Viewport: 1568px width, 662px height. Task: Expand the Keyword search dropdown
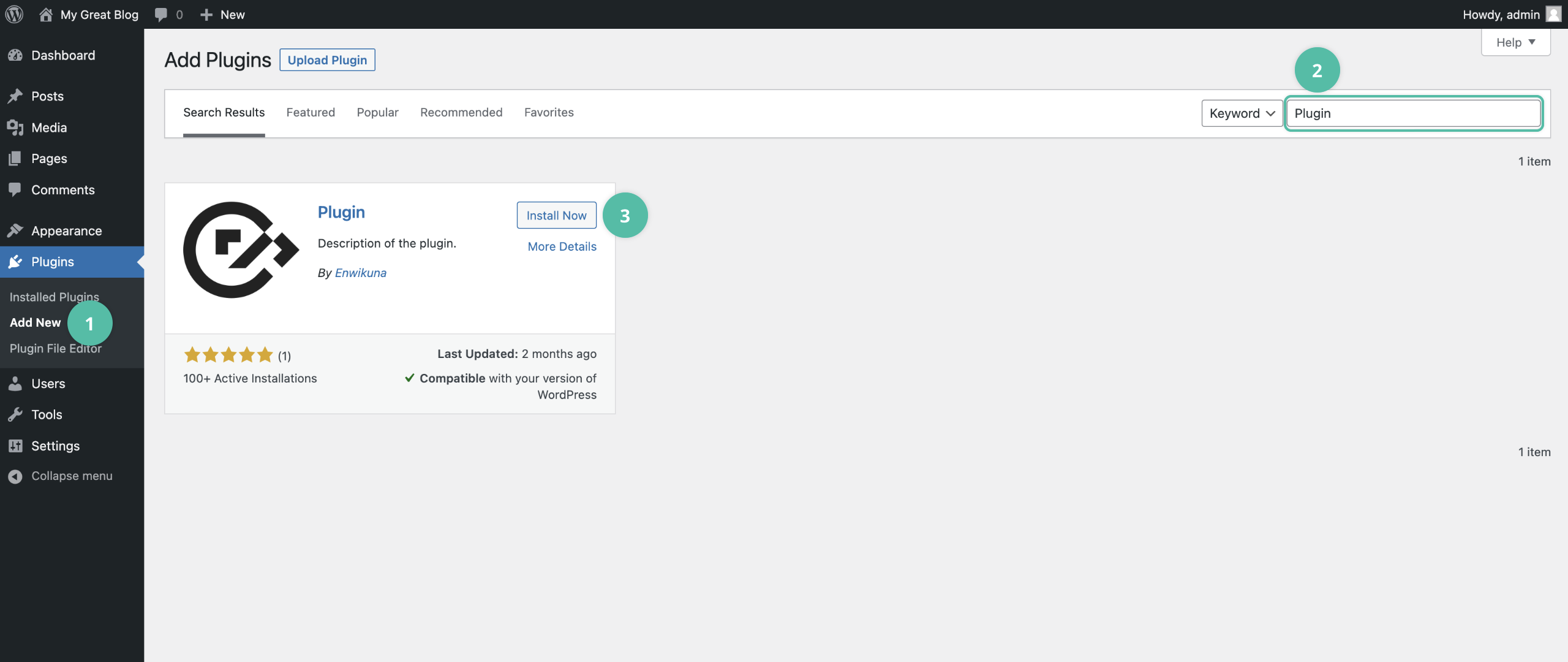click(1241, 113)
